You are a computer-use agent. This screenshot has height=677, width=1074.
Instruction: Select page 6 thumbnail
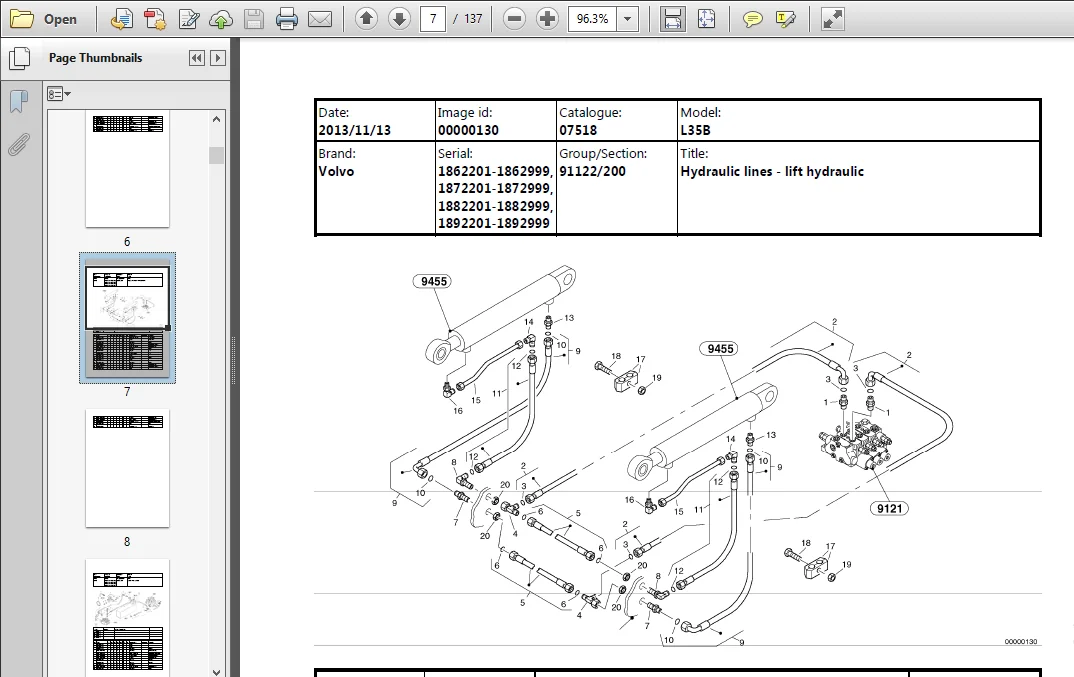(127, 170)
